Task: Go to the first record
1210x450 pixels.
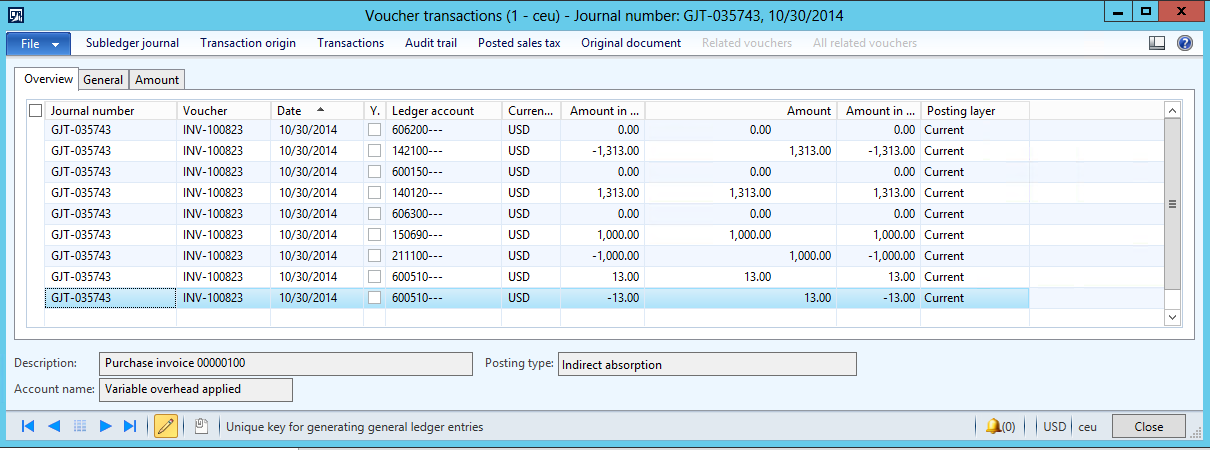Action: [x=28, y=426]
